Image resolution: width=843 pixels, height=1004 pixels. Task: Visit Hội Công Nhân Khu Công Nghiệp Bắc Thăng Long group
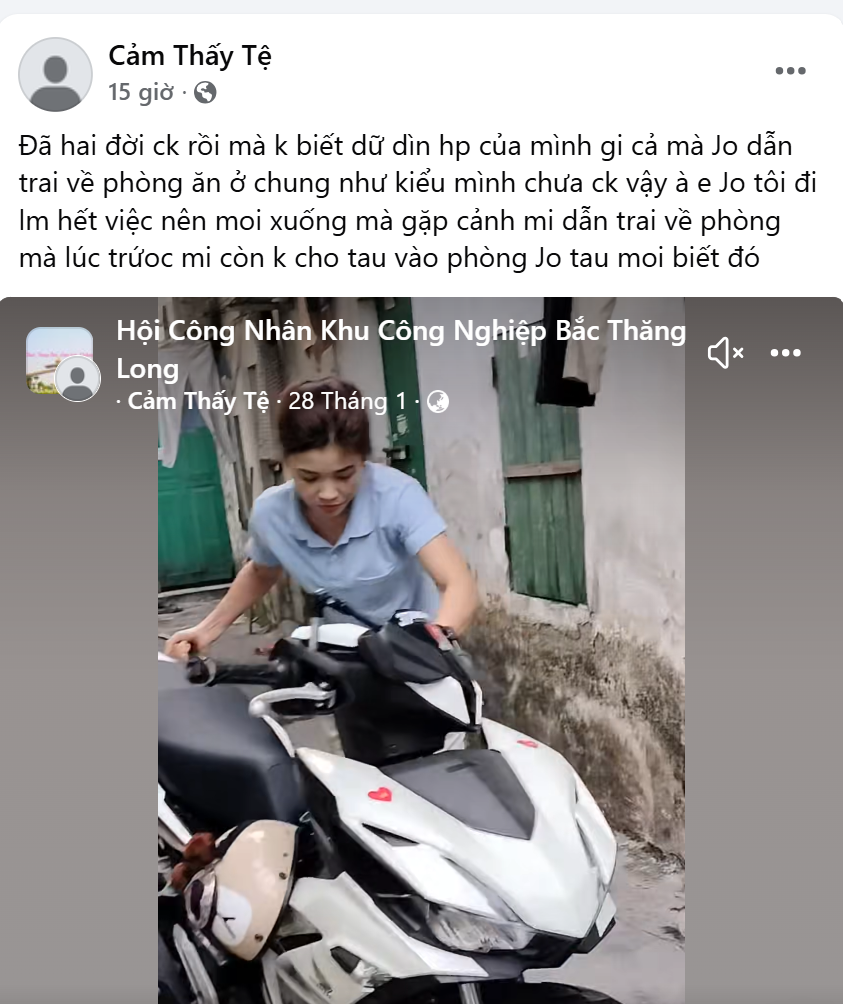click(x=401, y=350)
